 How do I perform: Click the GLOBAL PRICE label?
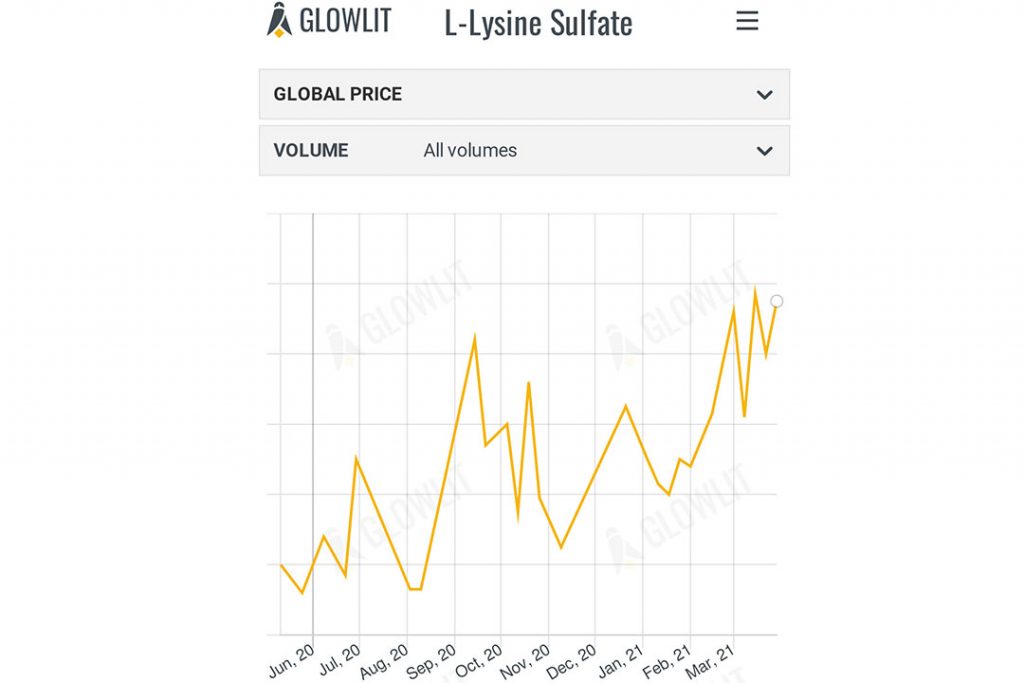pyautogui.click(x=337, y=94)
